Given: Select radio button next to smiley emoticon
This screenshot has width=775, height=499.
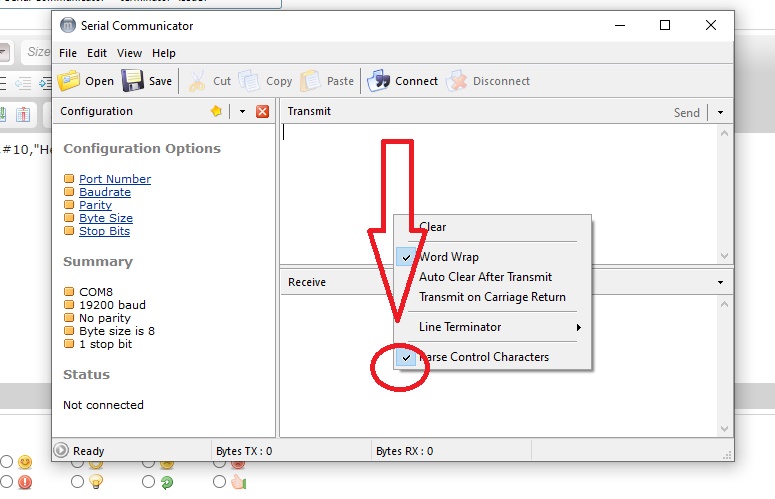Looking at the screenshot, I should 6,462.
